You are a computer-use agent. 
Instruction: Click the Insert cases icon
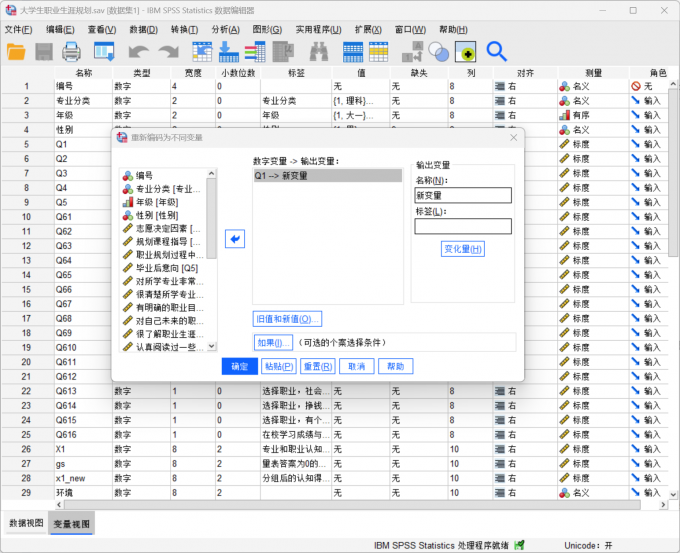(x=353, y=52)
